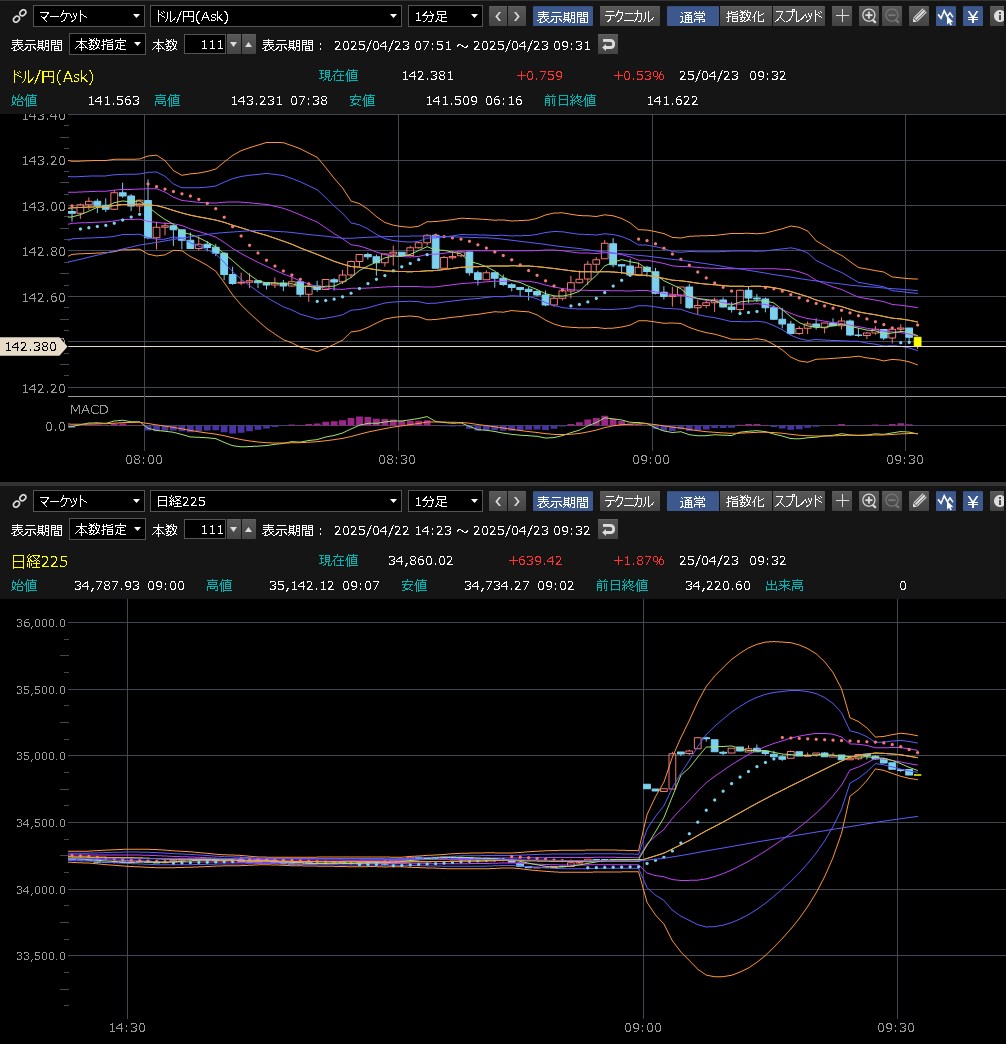Viewport: 1006px width, 1044px height.
Task: Select the pencil drawing tool in the 日経225 chart
Action: point(919,501)
